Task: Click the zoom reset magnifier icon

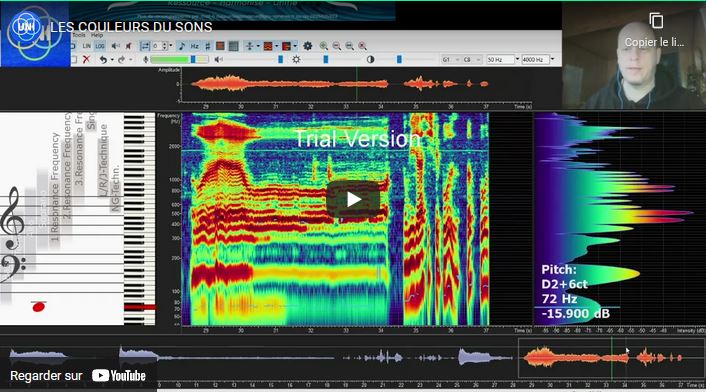Action: [362, 46]
